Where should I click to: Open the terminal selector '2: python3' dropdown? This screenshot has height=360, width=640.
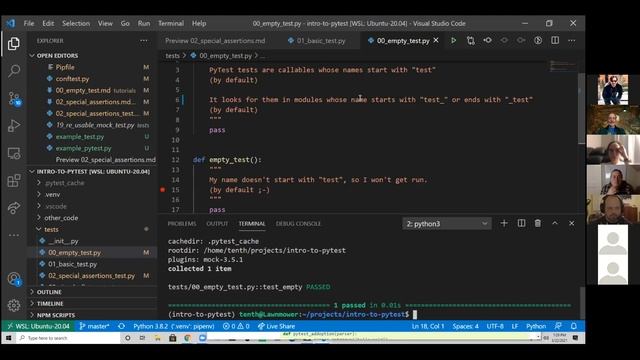(x=447, y=224)
